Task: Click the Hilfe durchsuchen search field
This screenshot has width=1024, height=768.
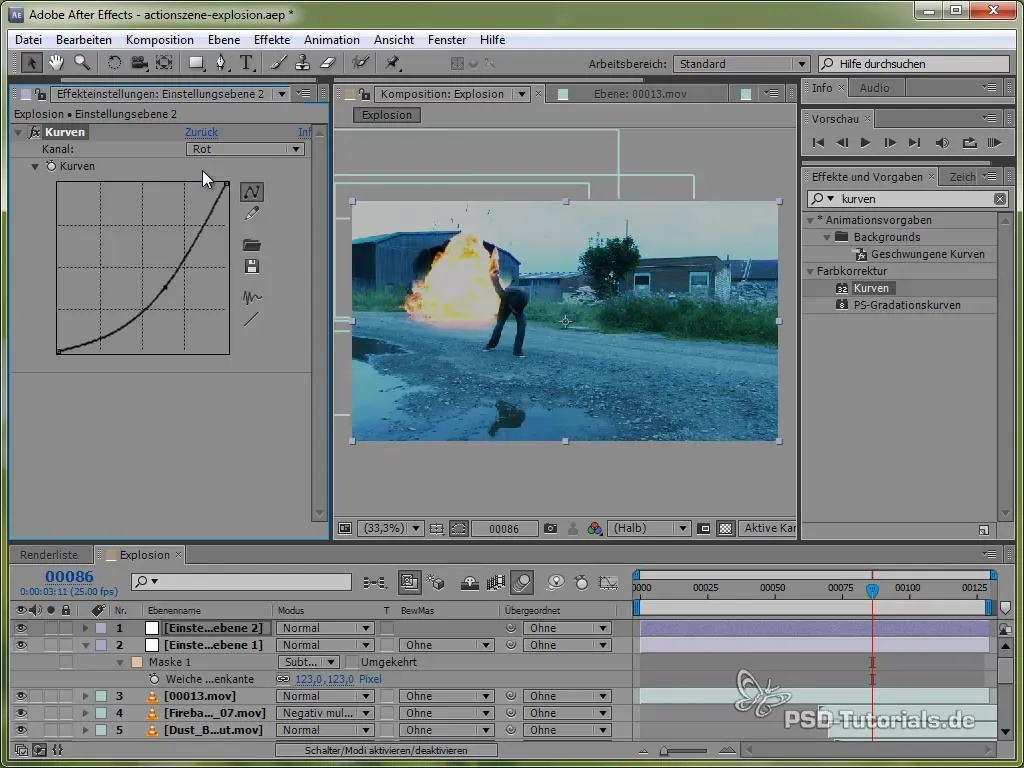Action: (914, 64)
